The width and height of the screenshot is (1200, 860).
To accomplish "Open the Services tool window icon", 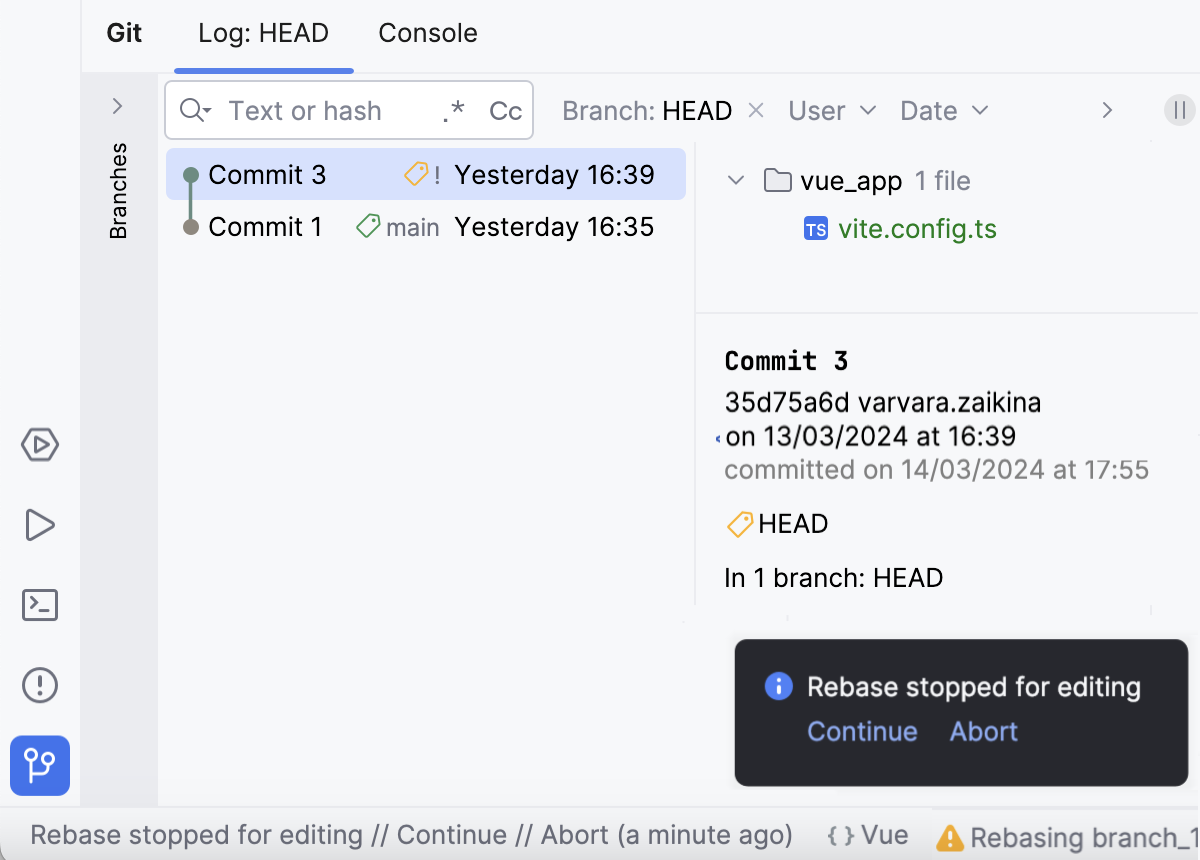I will point(40,445).
